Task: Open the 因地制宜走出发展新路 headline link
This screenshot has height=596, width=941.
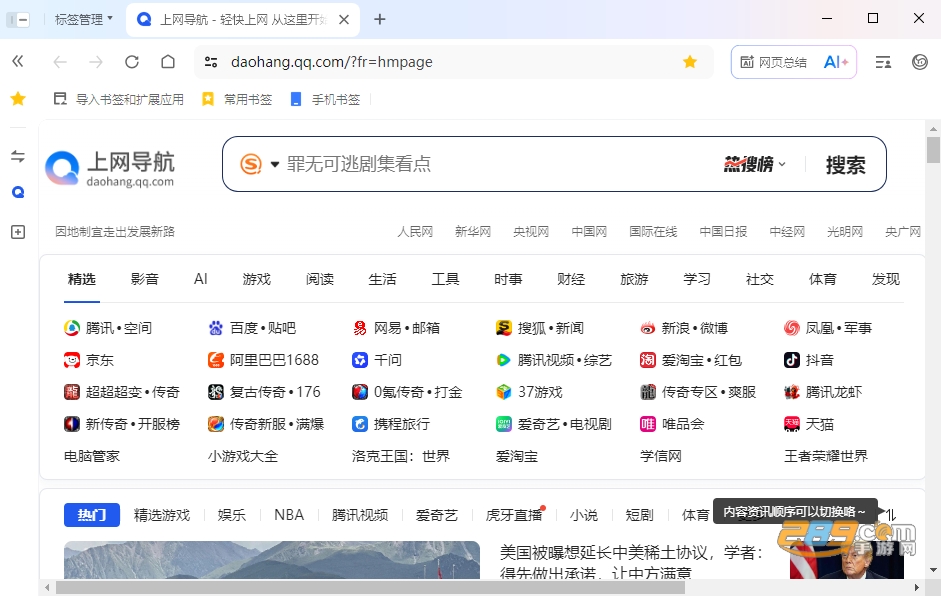Action: pyautogui.click(x=115, y=232)
